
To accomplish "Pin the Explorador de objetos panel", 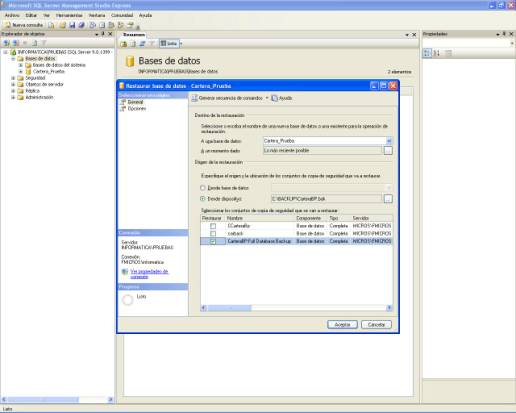I will point(103,34).
